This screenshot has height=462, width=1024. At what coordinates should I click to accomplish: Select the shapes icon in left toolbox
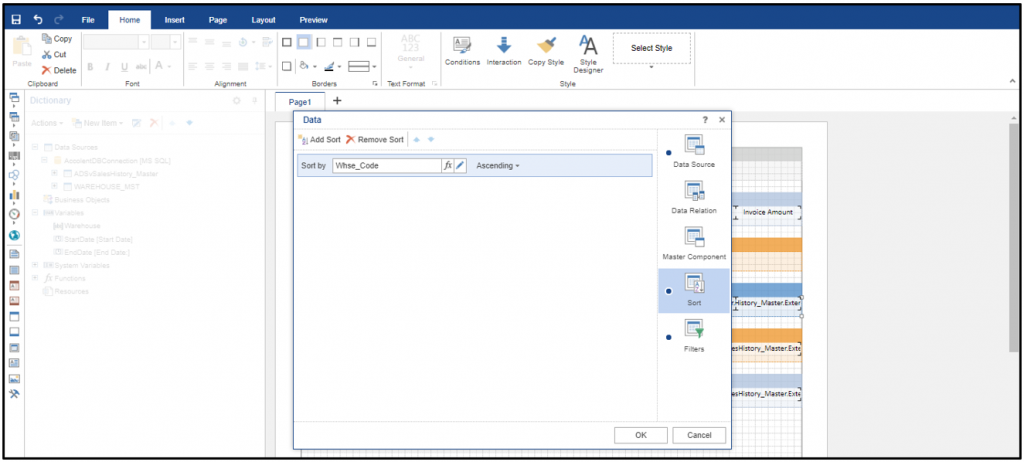click(x=14, y=174)
